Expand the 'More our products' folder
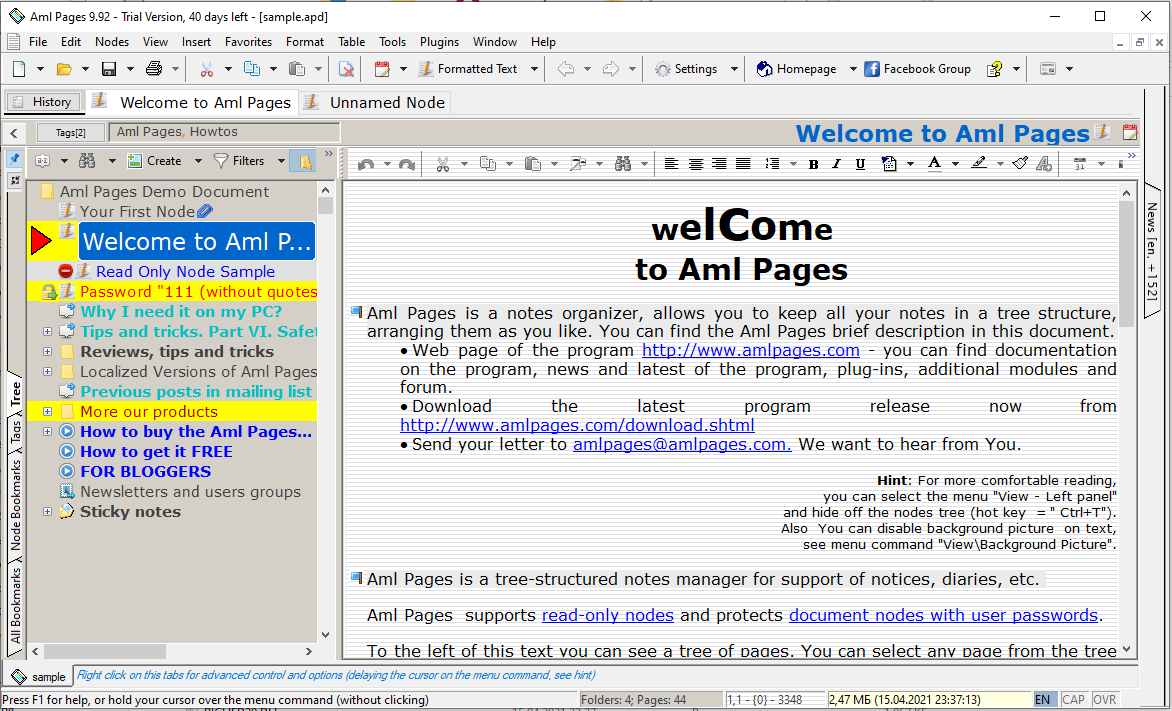 point(47,411)
